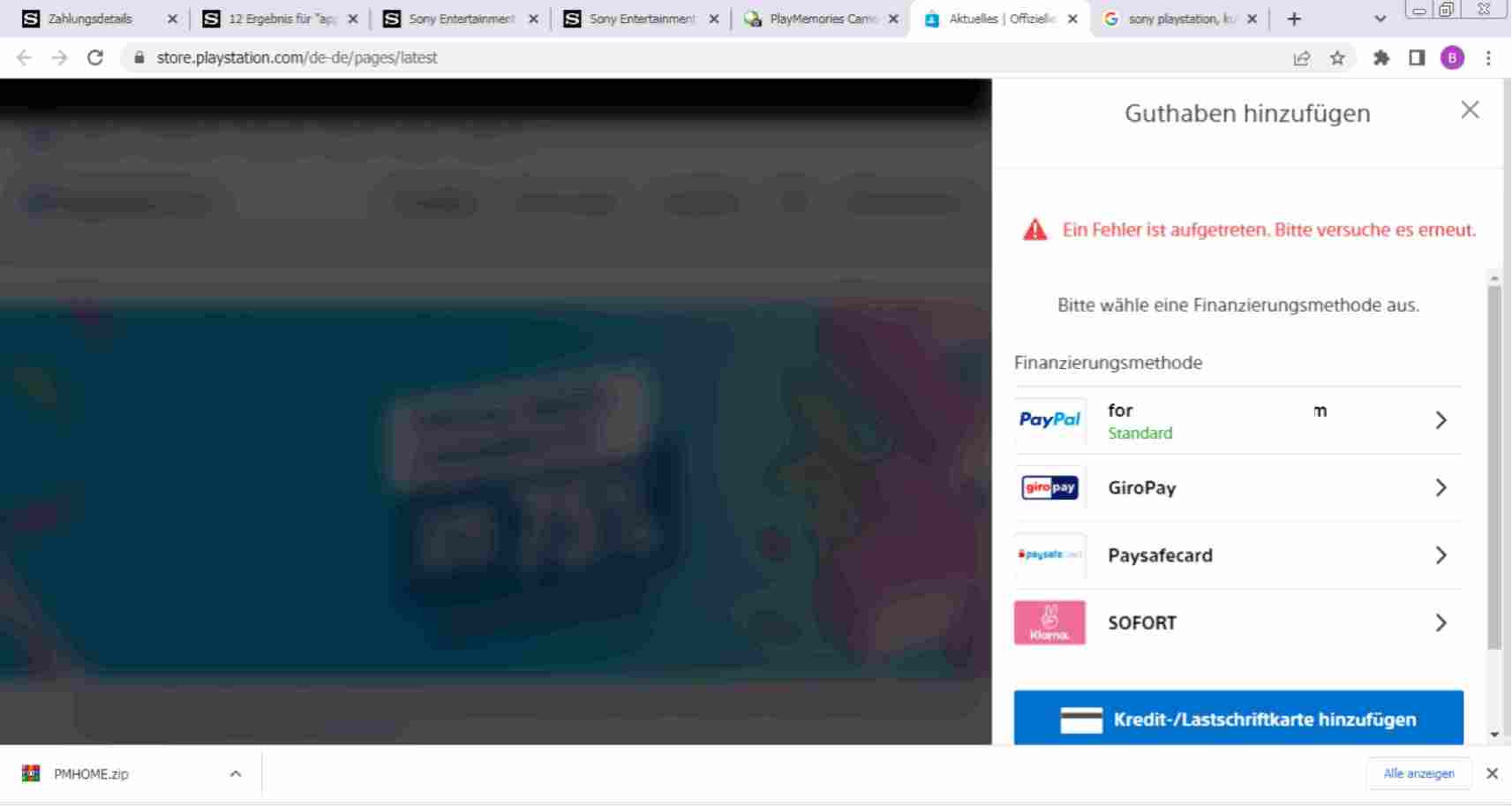Image resolution: width=1512 pixels, height=806 pixels.
Task: Close the PlayMemories Camera tab
Action: [893, 19]
